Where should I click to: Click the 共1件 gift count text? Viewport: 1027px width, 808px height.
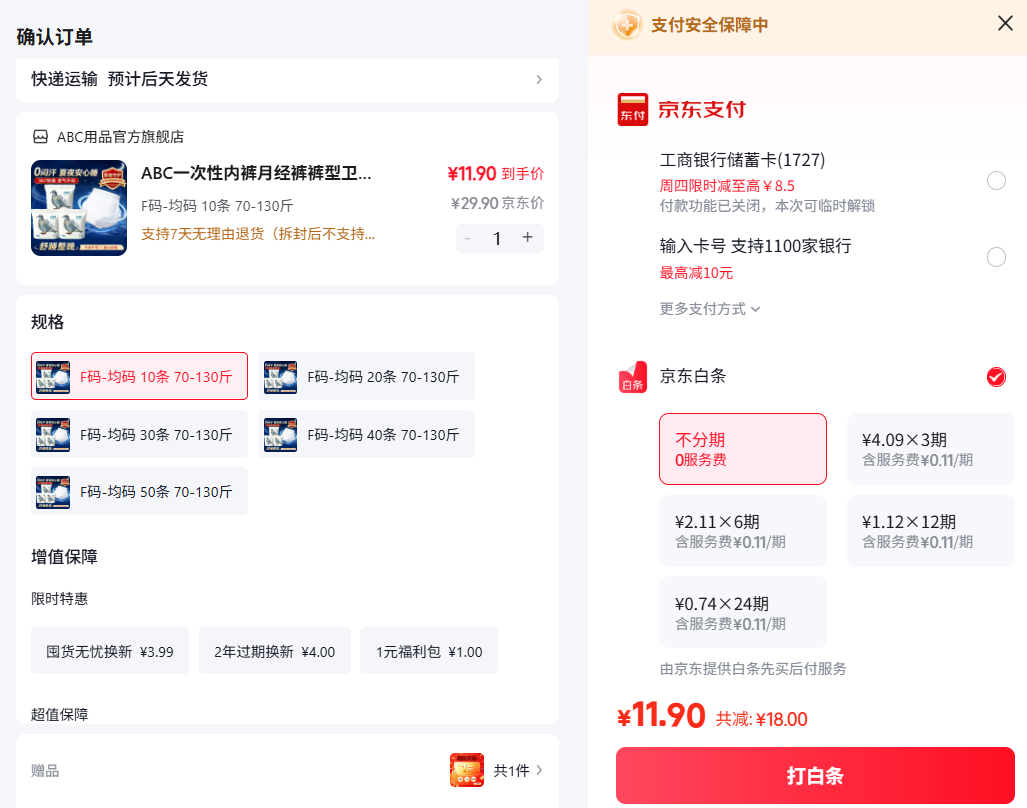[511, 771]
